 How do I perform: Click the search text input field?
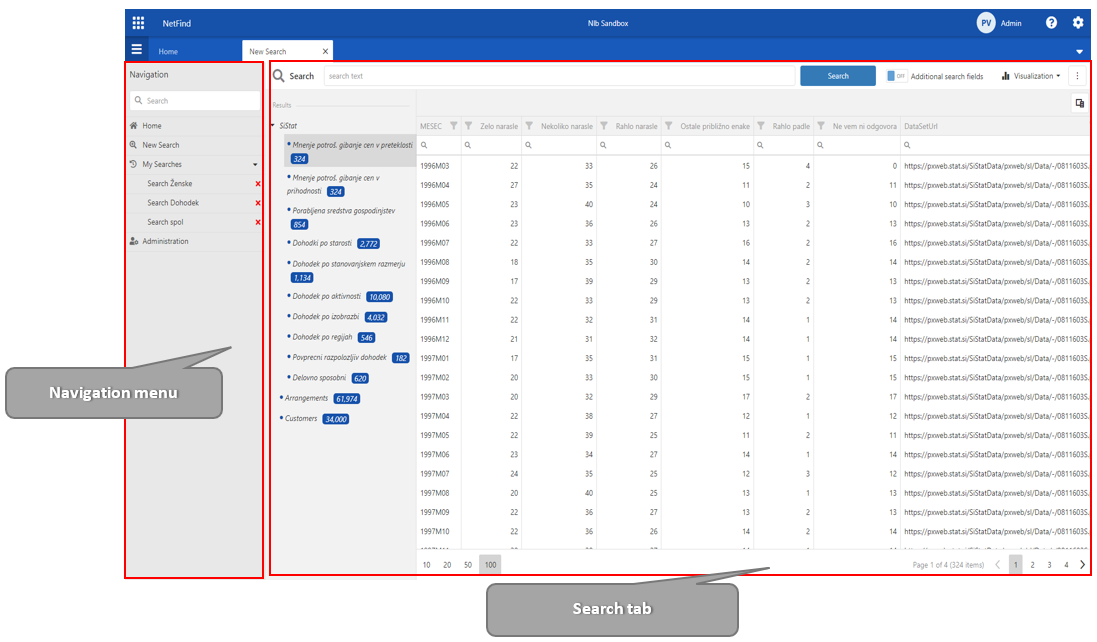click(x=558, y=76)
